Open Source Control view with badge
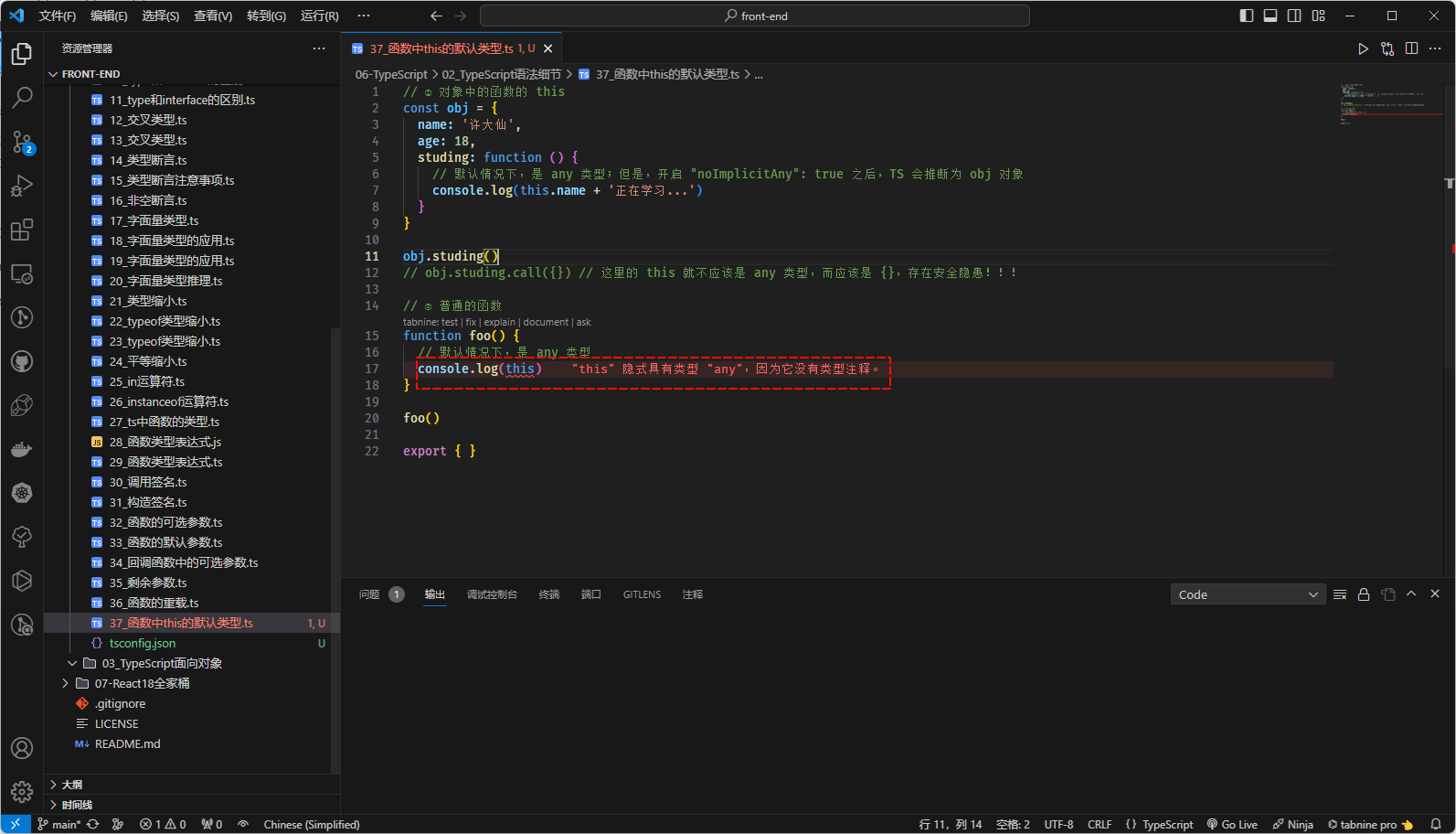The image size is (1456, 834). [22, 142]
